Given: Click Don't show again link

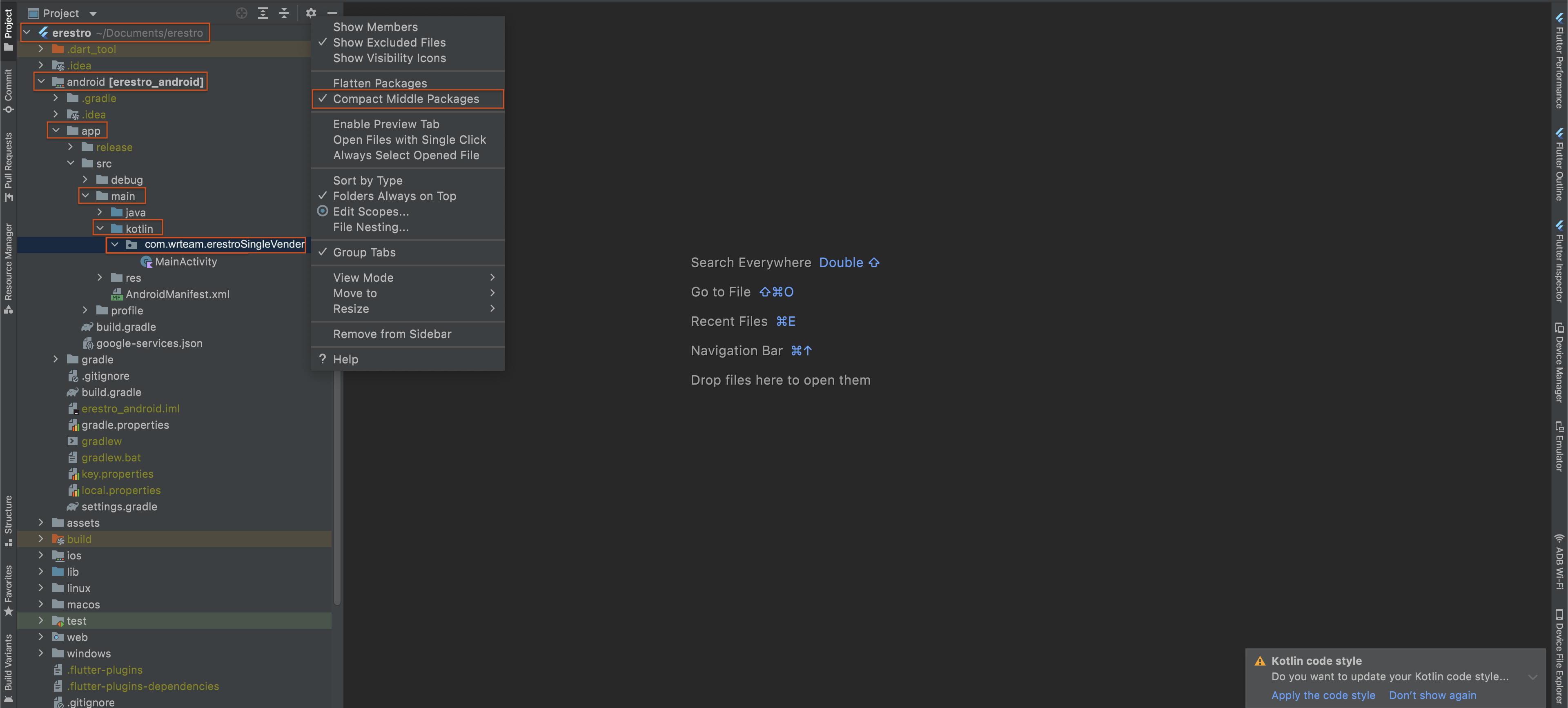Looking at the screenshot, I should pos(1432,695).
